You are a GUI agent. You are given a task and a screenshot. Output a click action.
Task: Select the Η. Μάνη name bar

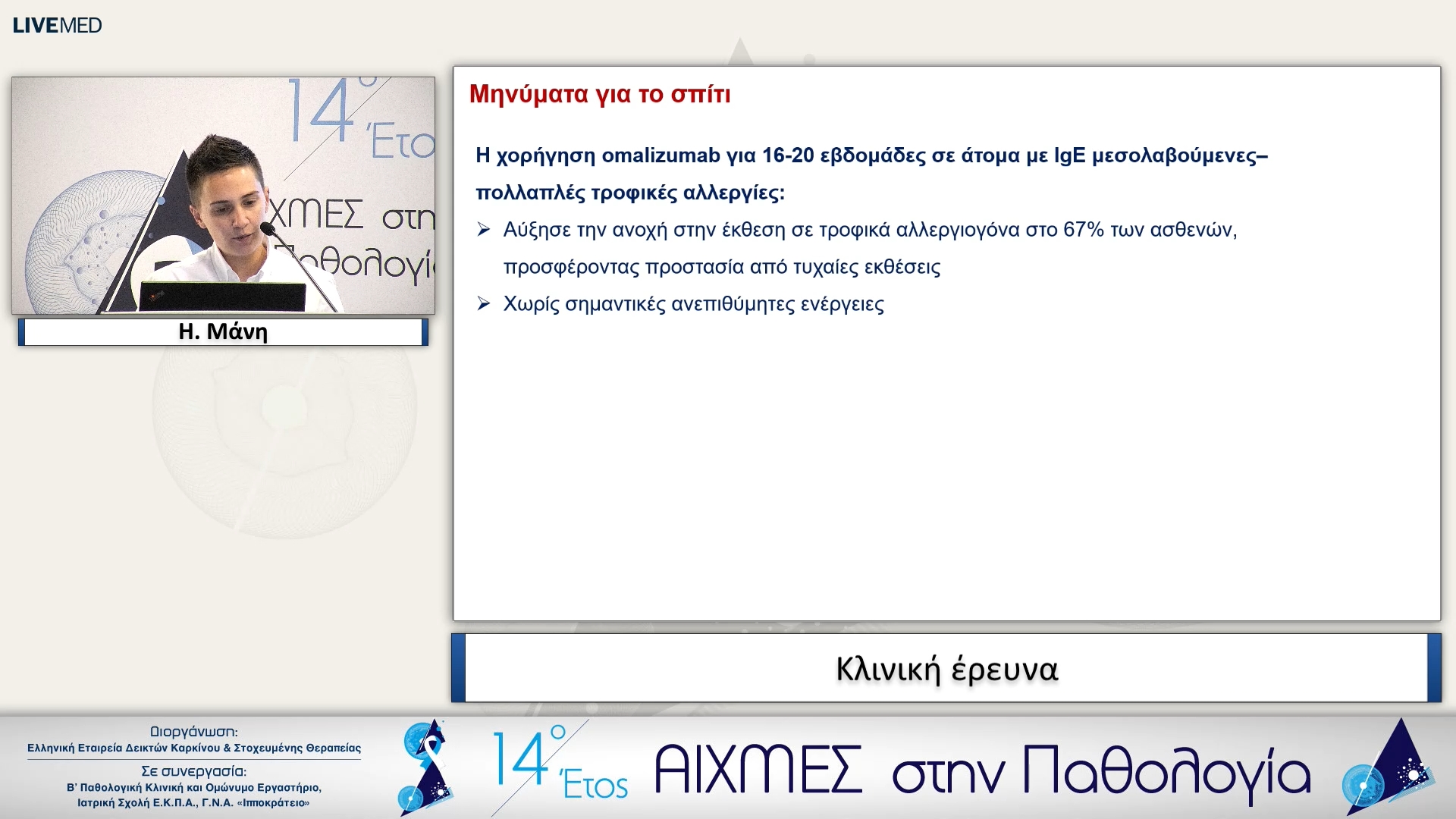point(222,331)
